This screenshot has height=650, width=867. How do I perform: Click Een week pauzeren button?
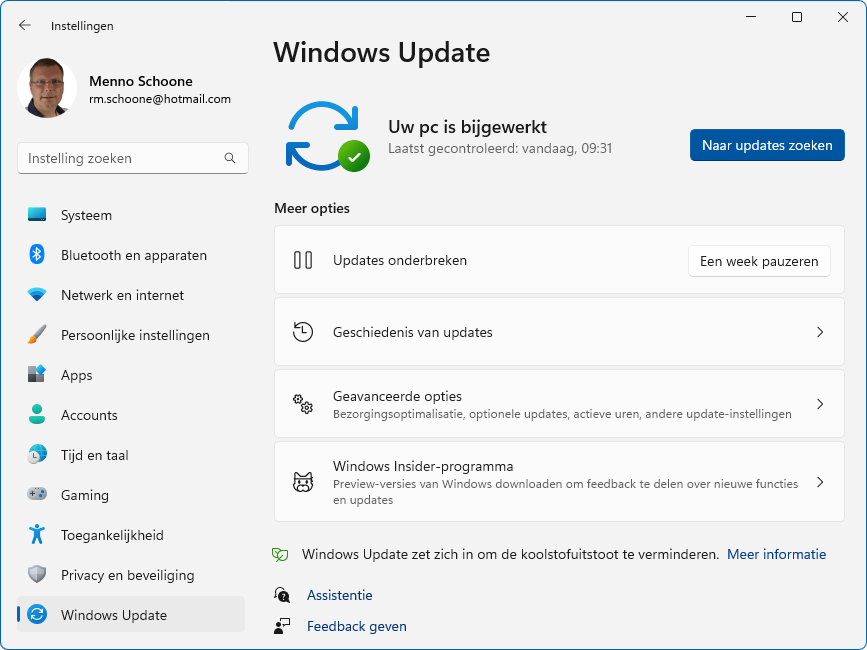[x=759, y=261]
